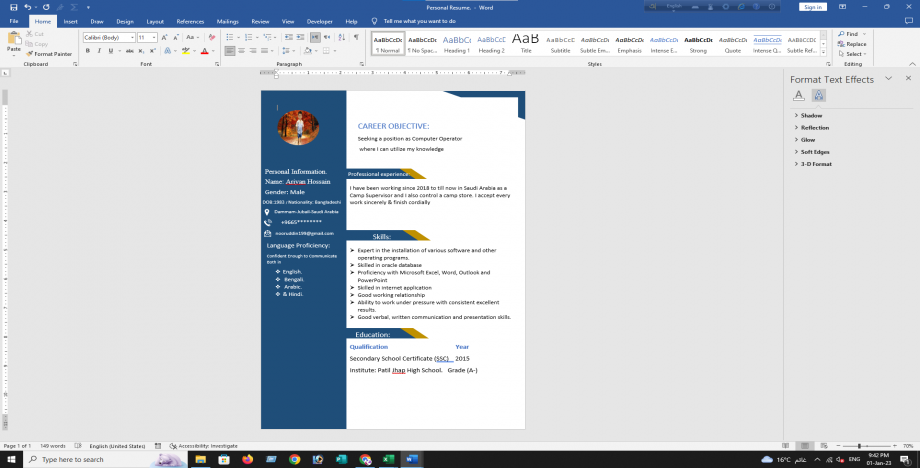Adjust the zoom slider in status bar
Screen dimensions: 920x468
pos(858,446)
